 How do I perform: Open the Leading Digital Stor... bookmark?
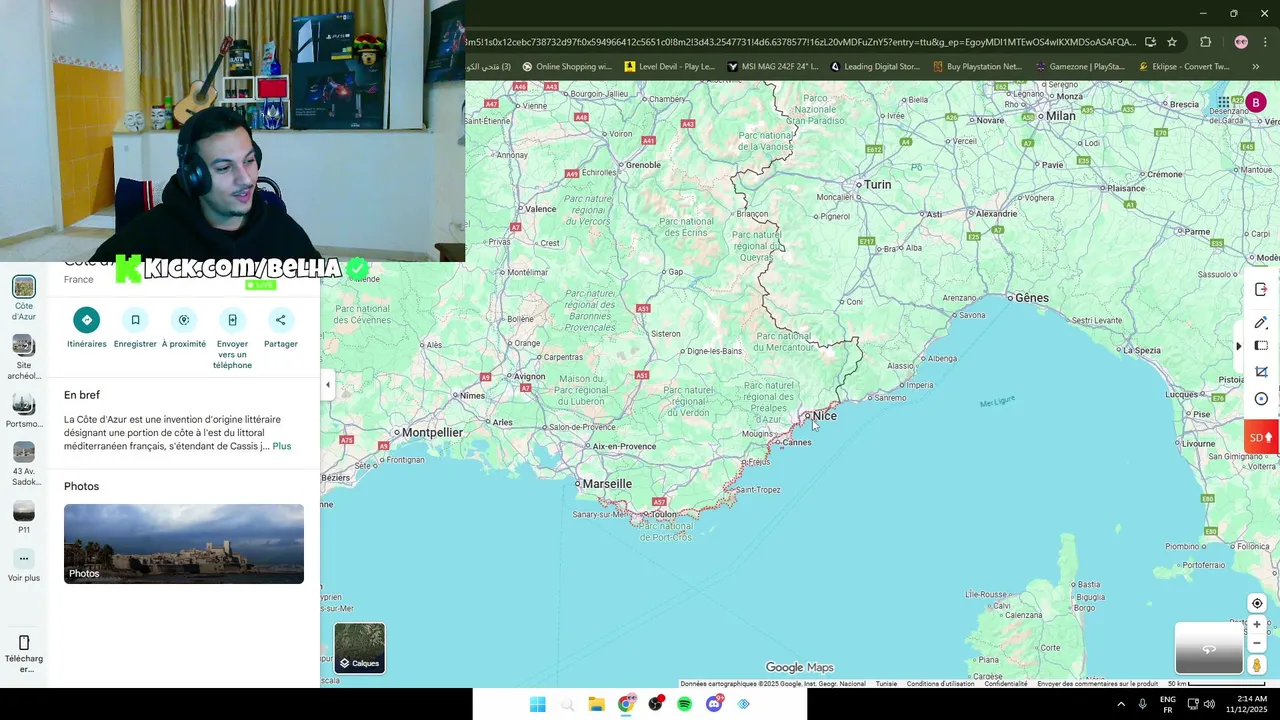pyautogui.click(x=875, y=67)
